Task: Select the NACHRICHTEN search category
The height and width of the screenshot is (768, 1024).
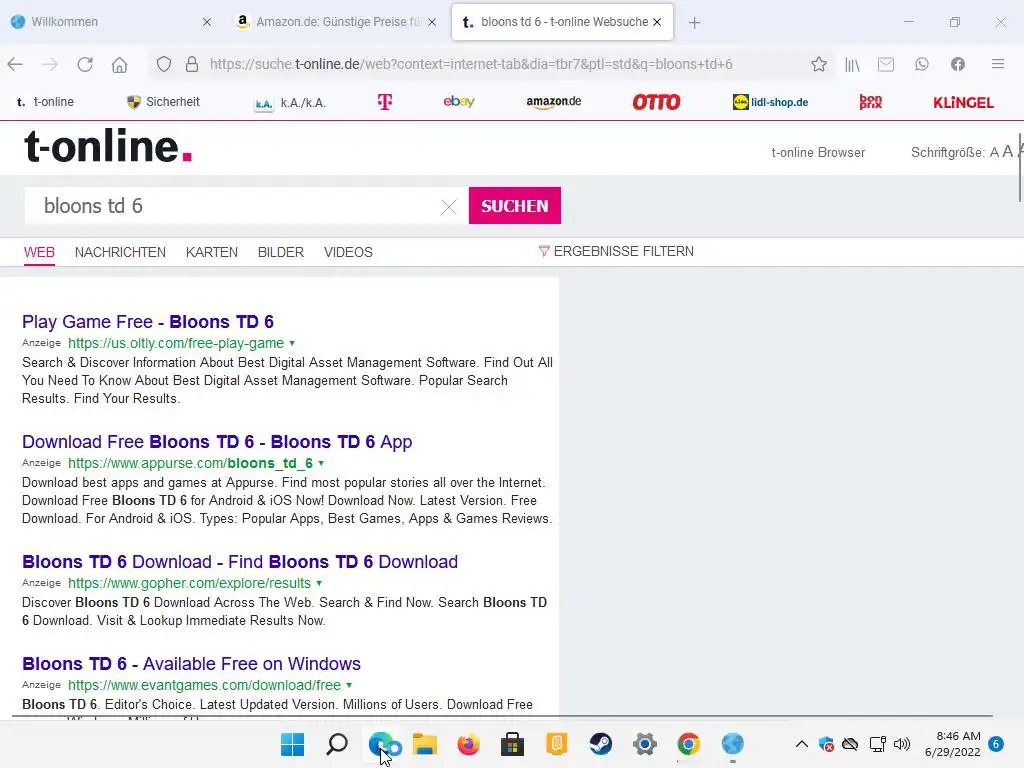Action: [120, 252]
